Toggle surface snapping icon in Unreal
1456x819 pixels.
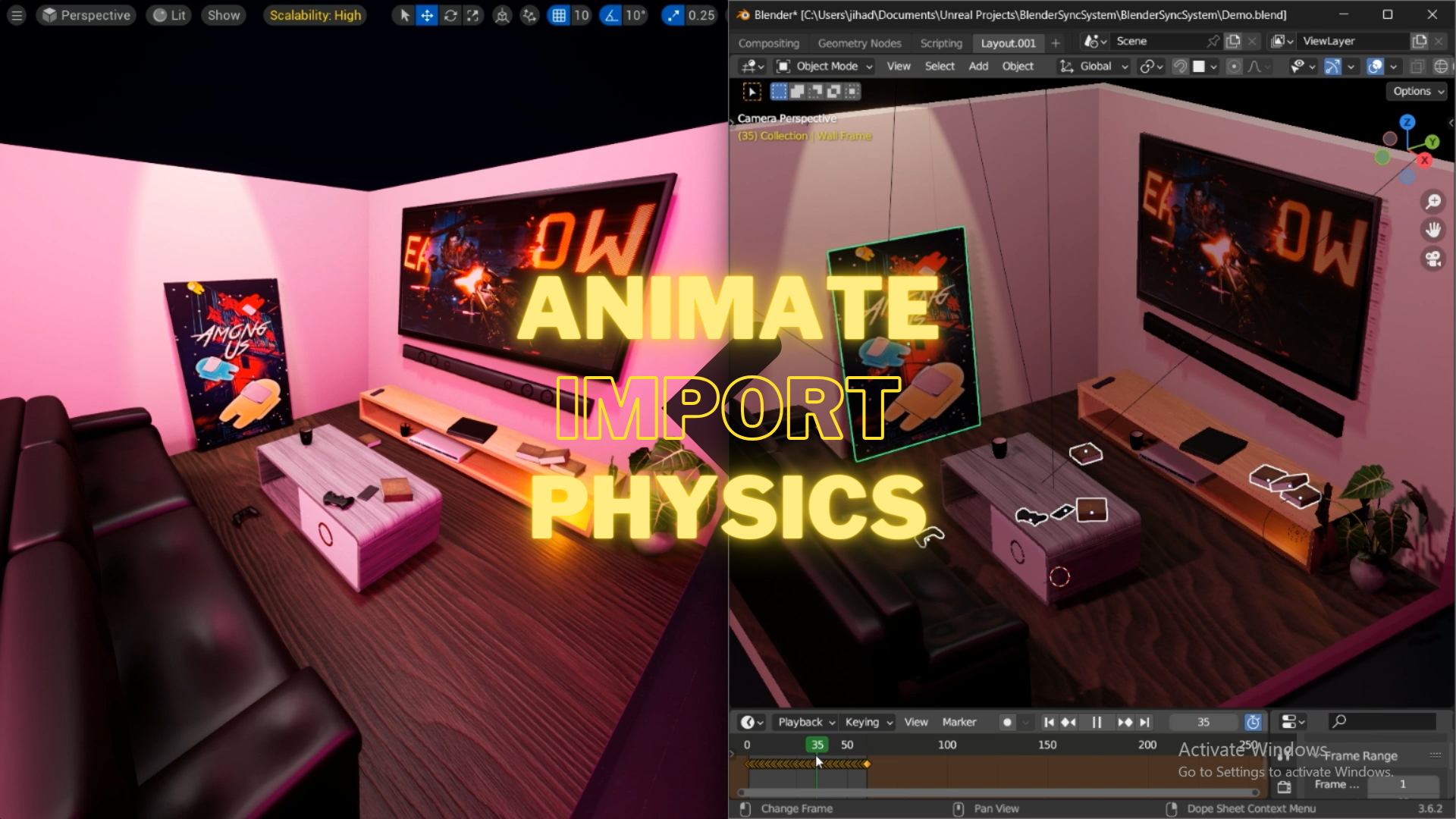[x=529, y=15]
